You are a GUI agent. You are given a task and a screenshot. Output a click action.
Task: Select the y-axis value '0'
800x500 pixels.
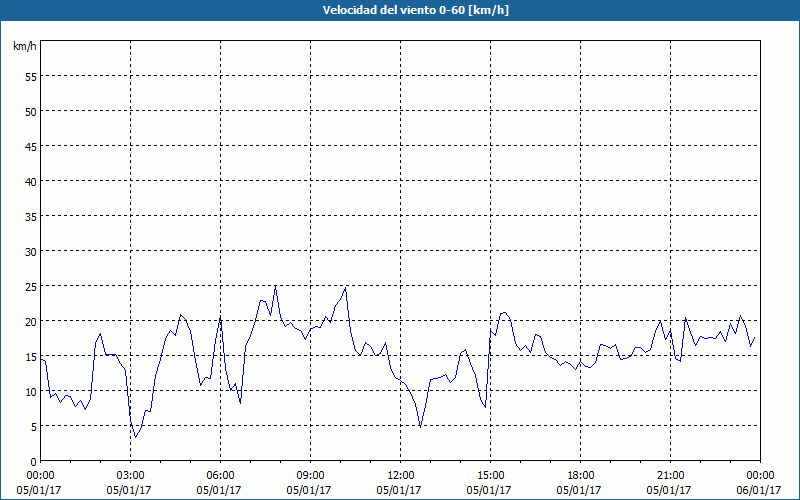pos(34,462)
